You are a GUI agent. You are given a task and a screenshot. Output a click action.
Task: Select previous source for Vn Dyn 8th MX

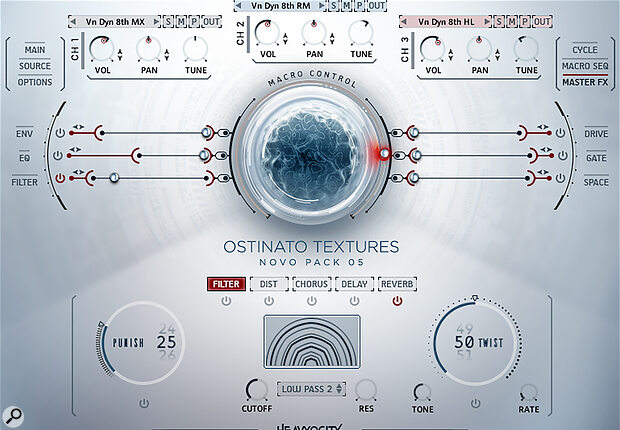point(72,22)
